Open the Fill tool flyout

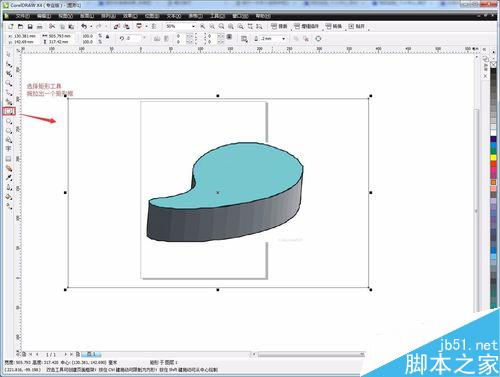(9, 197)
